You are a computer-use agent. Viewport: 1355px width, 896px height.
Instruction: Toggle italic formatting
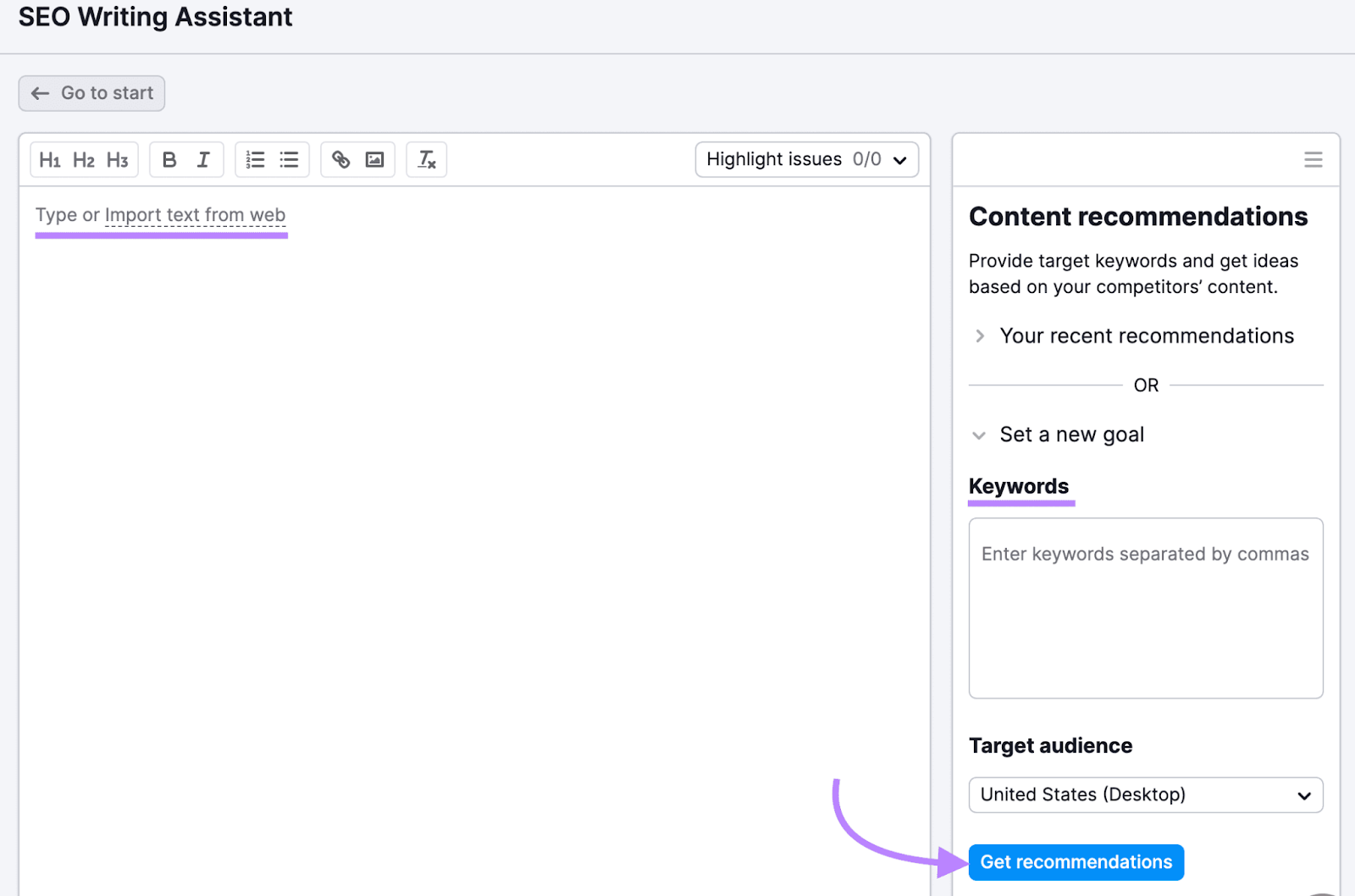click(x=203, y=159)
